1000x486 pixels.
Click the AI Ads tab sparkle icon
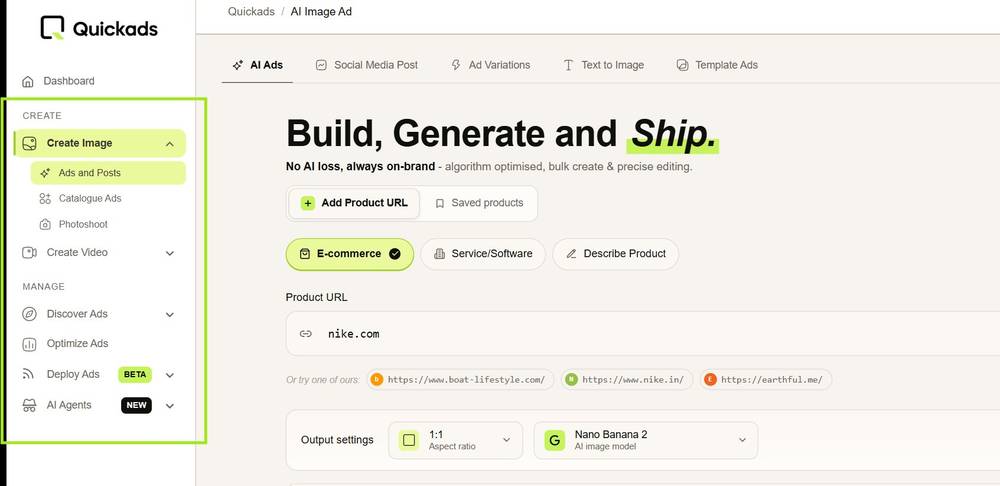coord(238,65)
